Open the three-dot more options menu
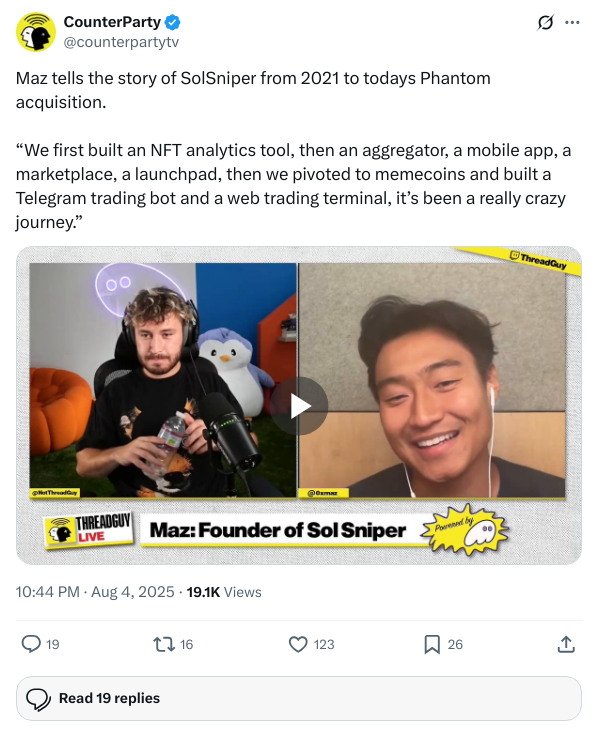This screenshot has height=729, width=598. [572, 22]
